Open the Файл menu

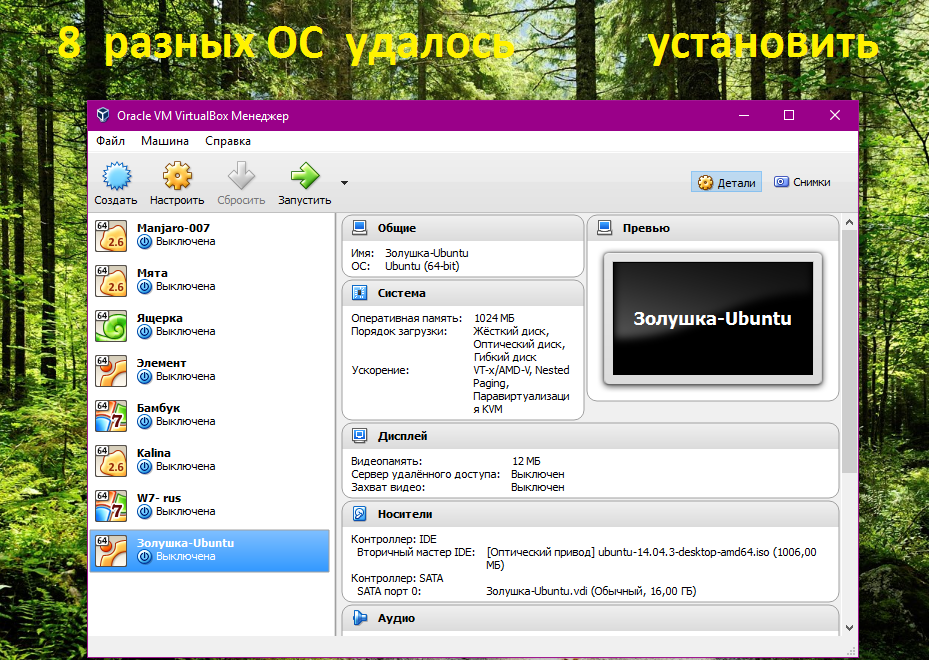click(x=110, y=141)
